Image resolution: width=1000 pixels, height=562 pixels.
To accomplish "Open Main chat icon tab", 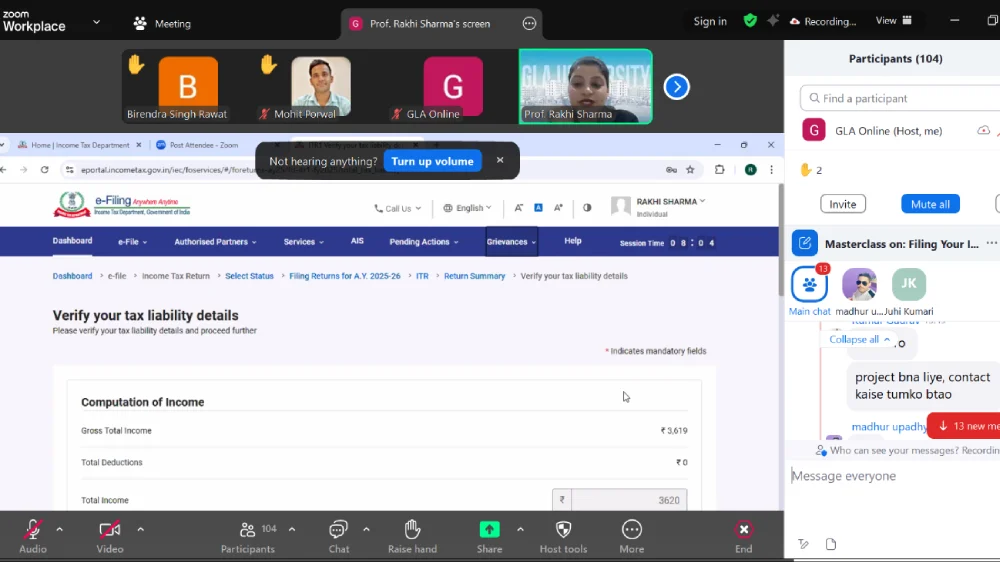I will (809, 285).
